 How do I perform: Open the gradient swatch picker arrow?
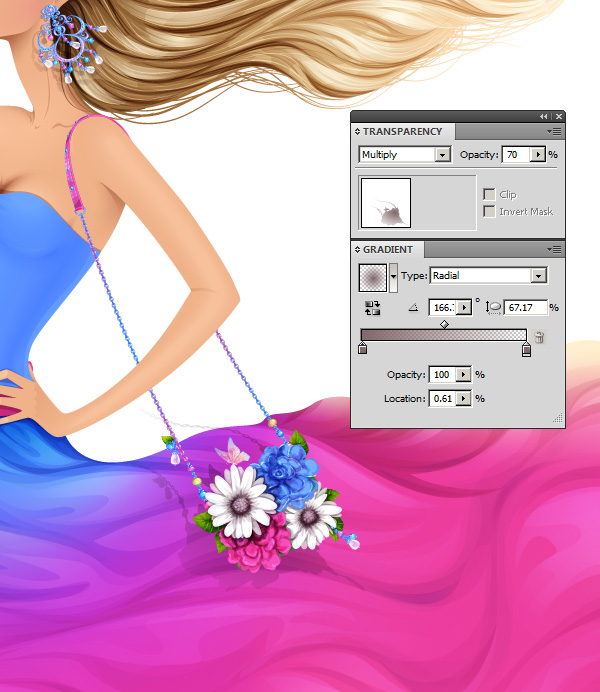click(393, 276)
